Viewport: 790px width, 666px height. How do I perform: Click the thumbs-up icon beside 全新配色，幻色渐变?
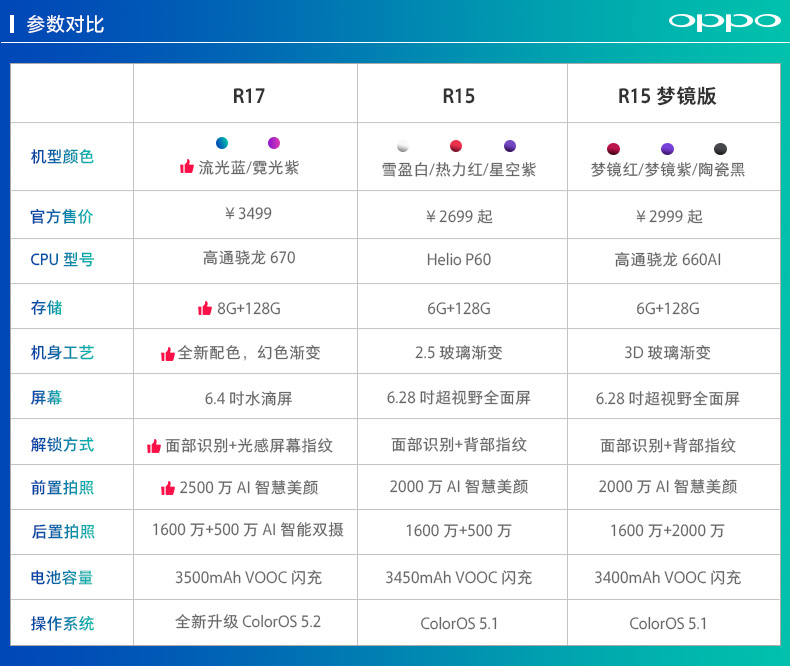[x=168, y=354]
